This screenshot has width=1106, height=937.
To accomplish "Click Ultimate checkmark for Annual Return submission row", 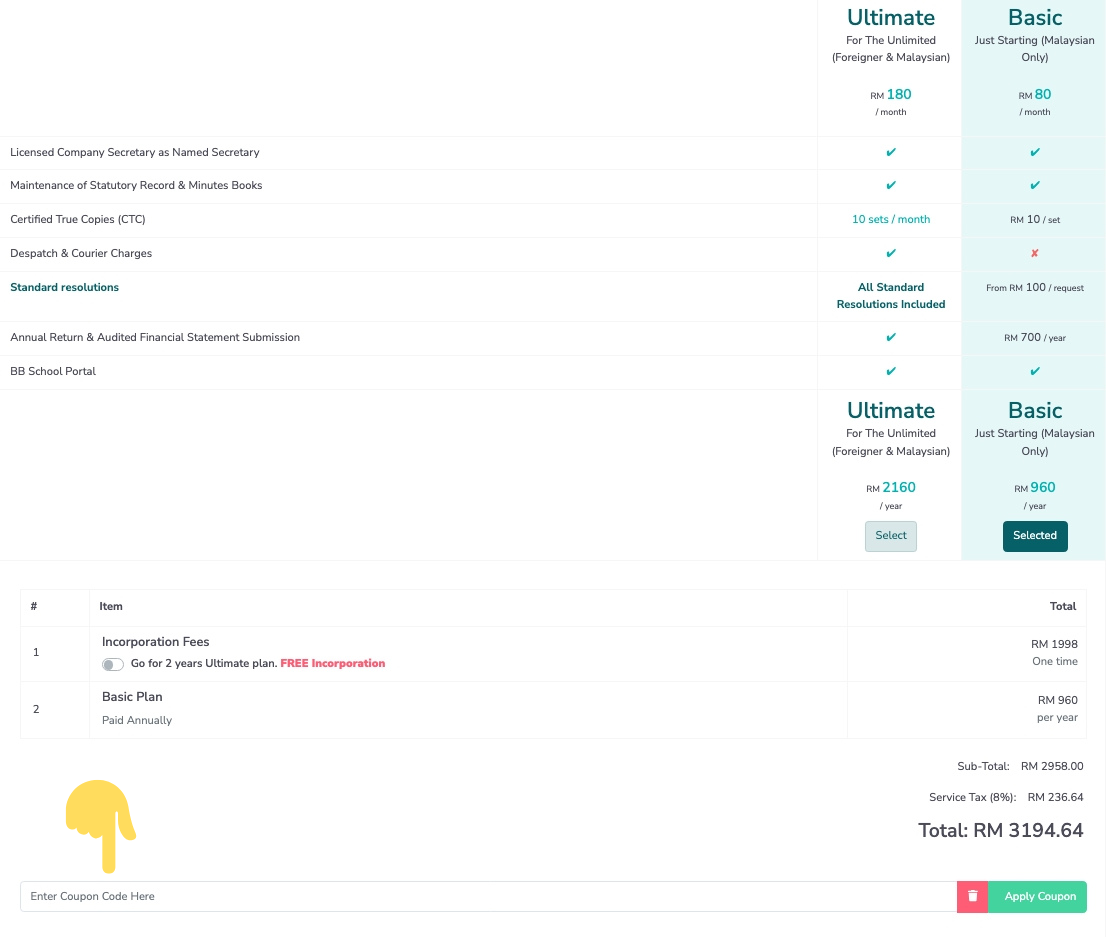I will pyautogui.click(x=891, y=337).
